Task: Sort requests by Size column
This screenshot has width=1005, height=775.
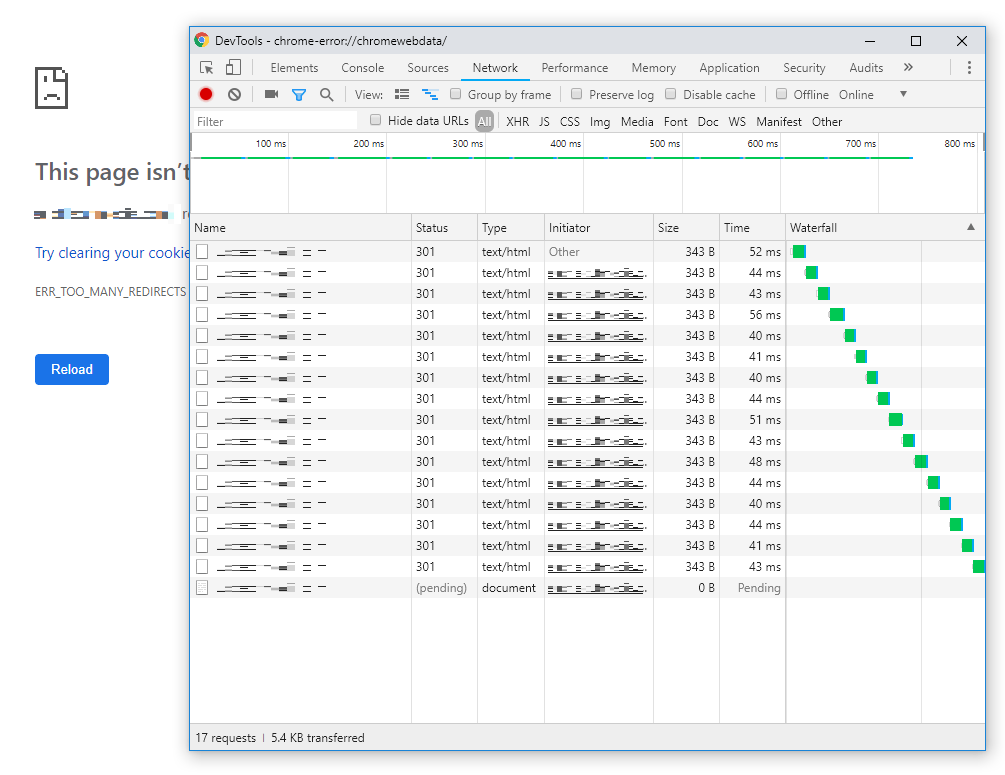Action: click(686, 228)
